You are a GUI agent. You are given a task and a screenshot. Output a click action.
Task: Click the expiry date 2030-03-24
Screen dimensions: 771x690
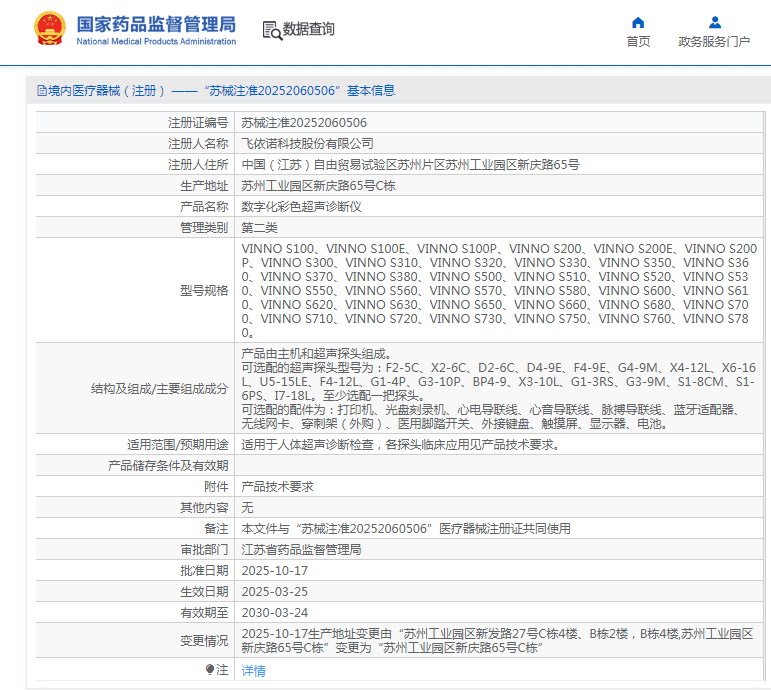[x=275, y=613]
